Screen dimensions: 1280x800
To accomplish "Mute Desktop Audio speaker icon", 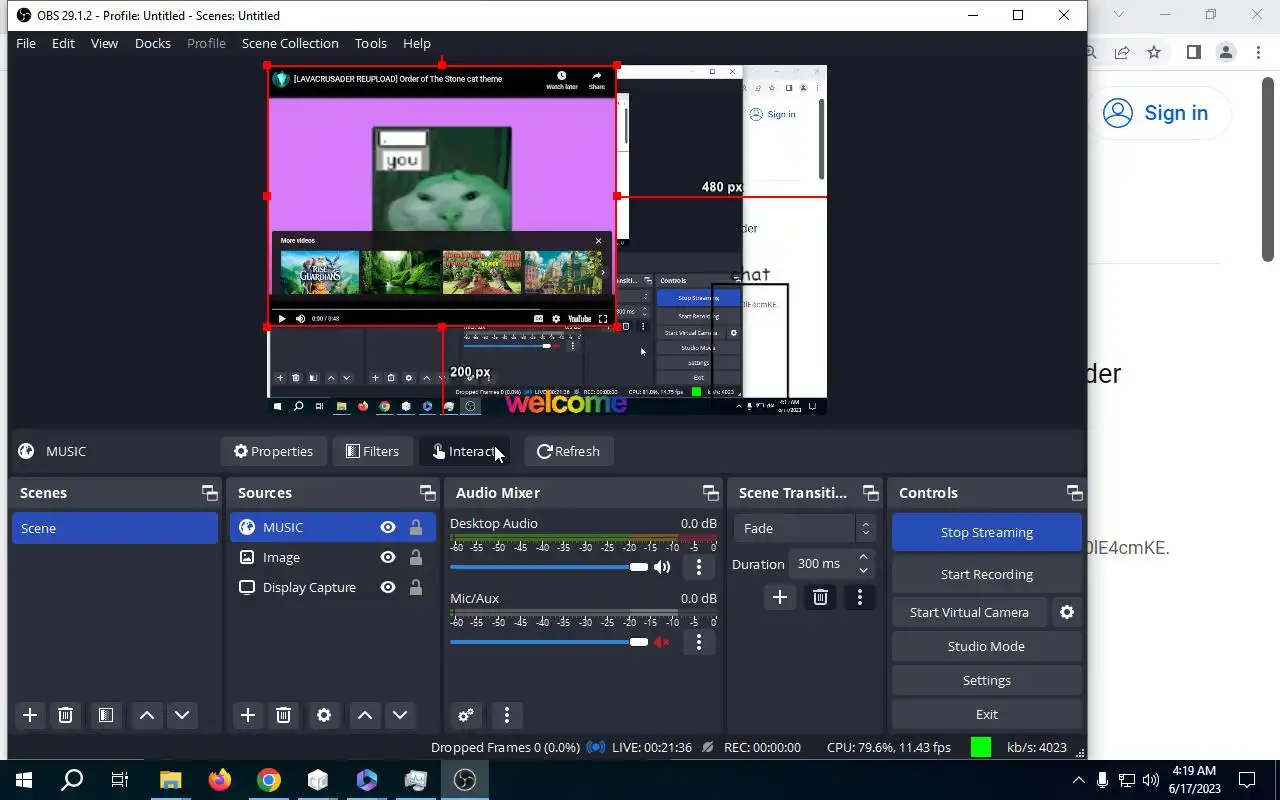I will (x=662, y=567).
